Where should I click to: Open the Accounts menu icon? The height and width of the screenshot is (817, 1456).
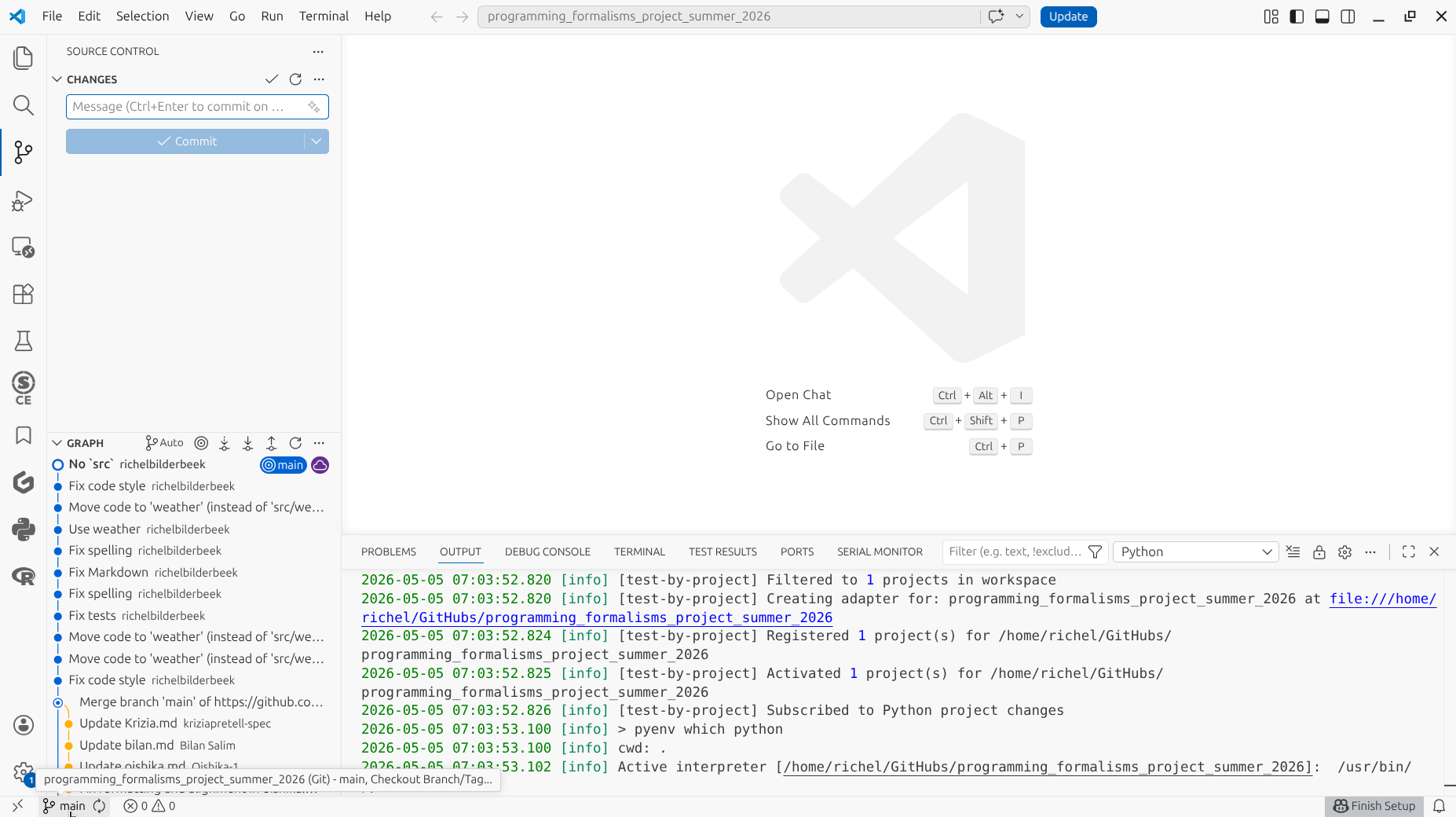[24, 725]
